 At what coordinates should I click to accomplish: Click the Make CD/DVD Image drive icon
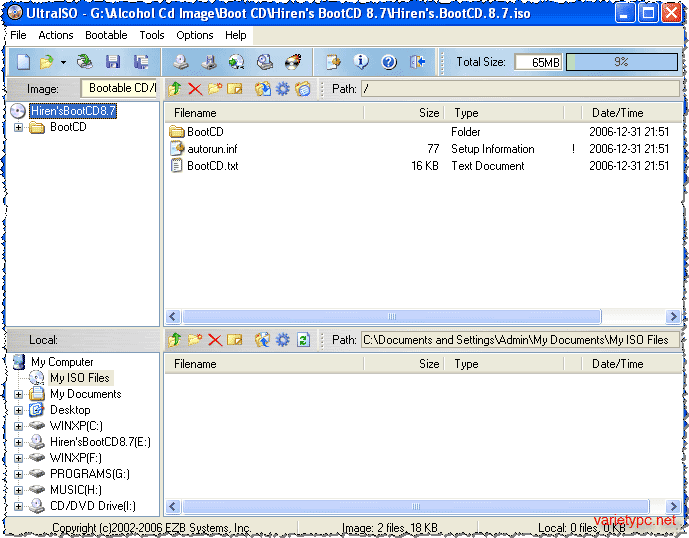[x=181, y=62]
